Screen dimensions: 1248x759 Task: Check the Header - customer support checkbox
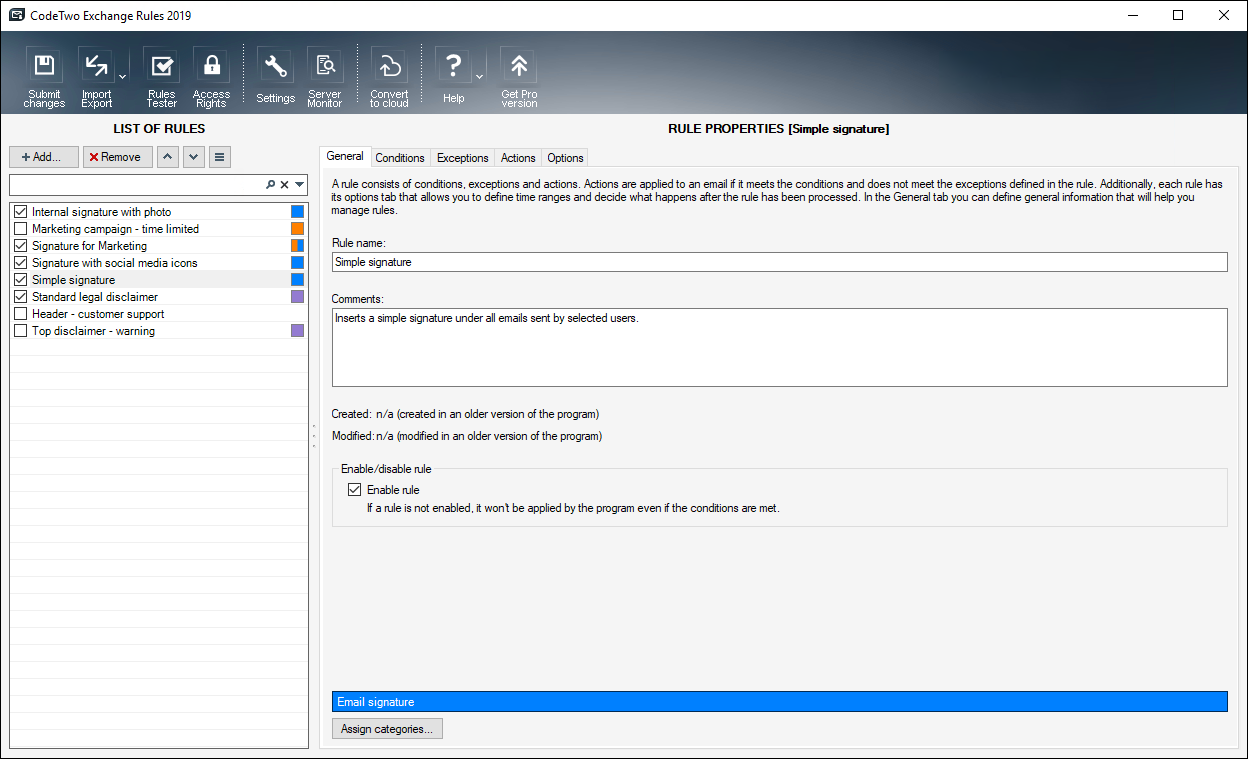click(x=20, y=314)
